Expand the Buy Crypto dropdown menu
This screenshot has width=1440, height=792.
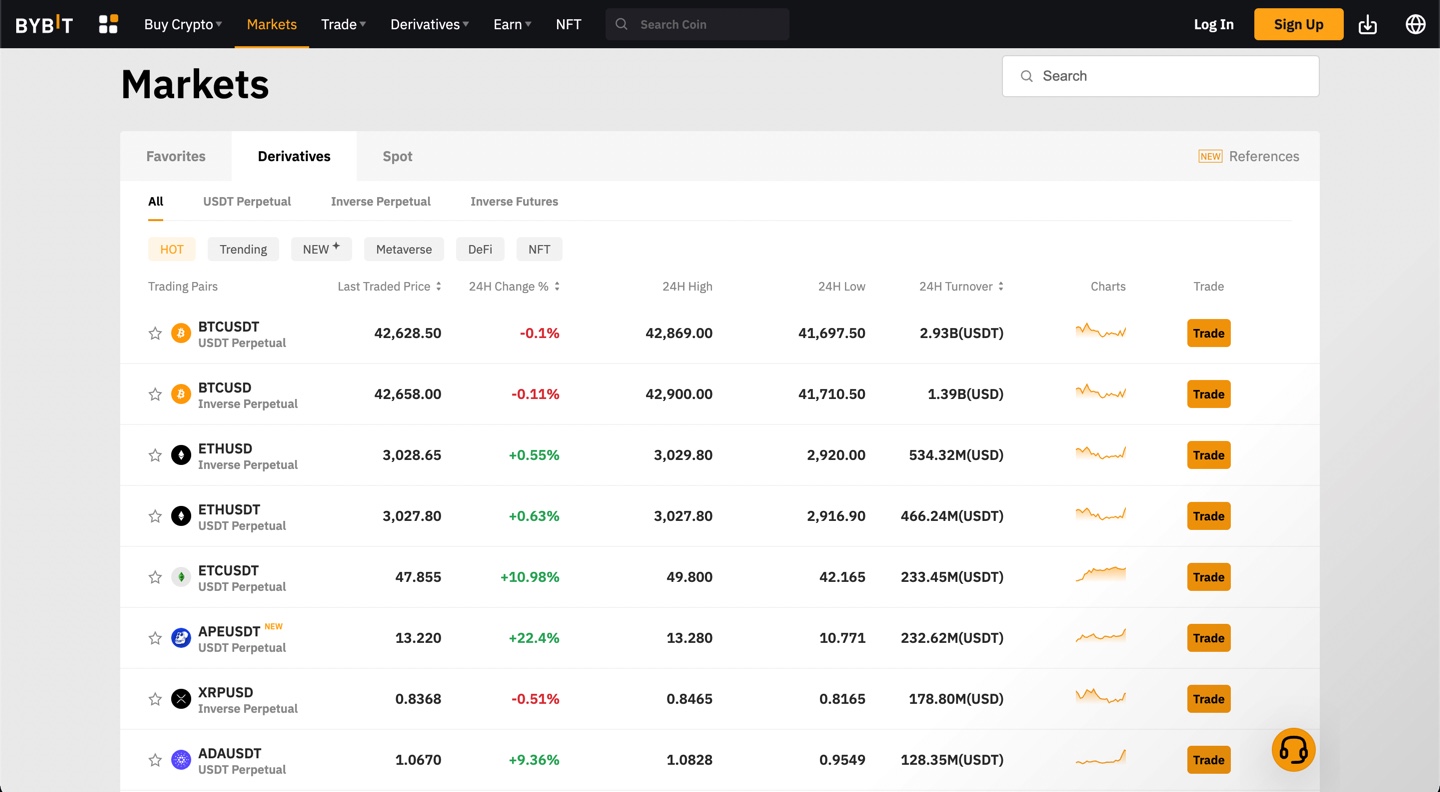(183, 24)
